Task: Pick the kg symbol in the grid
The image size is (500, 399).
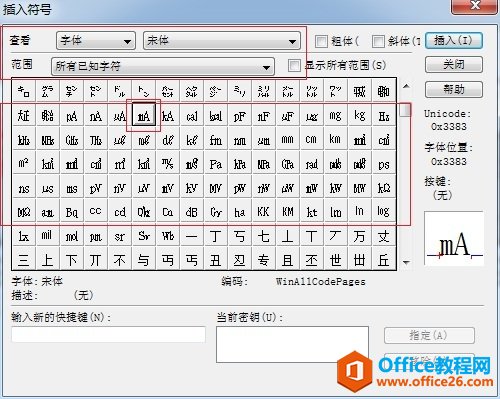Action: [x=360, y=115]
